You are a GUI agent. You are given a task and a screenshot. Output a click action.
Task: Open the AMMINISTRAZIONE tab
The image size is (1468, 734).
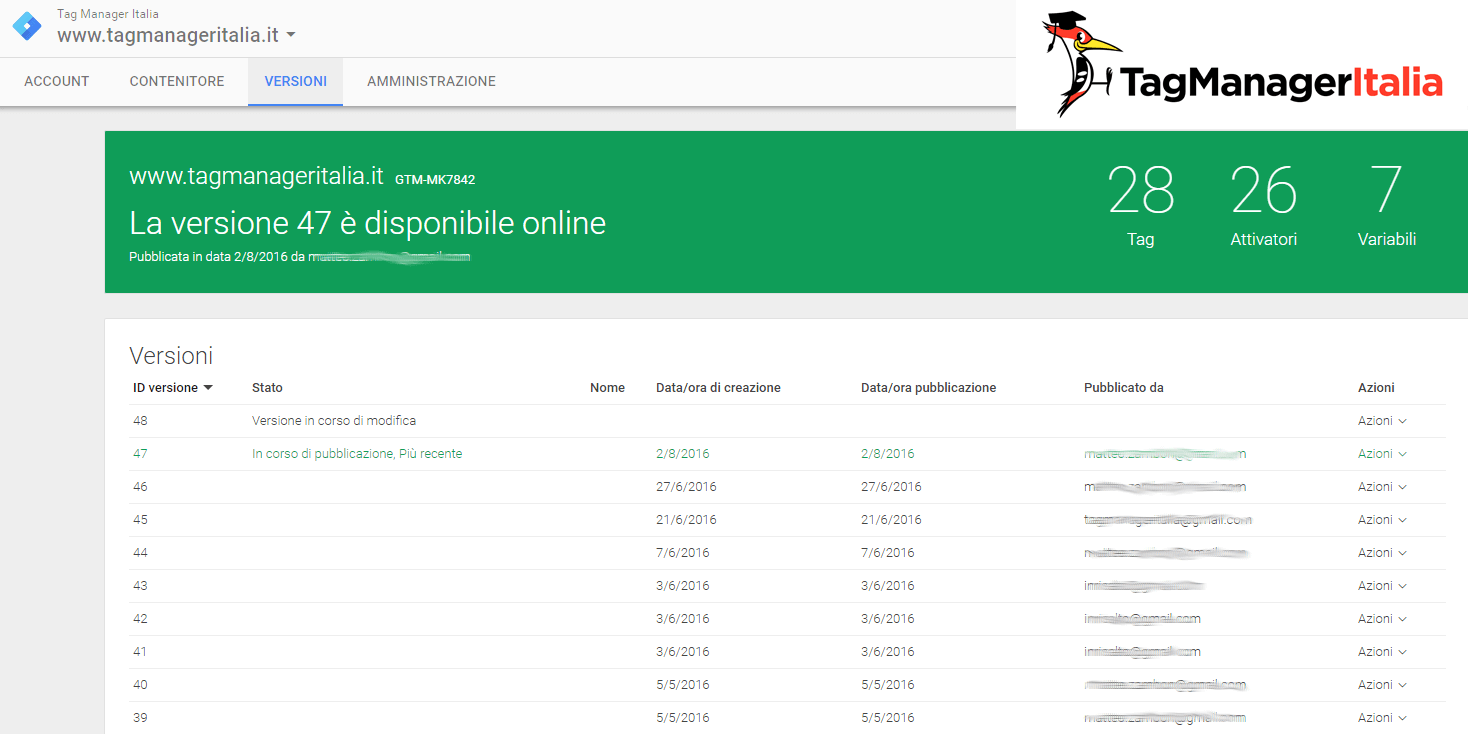point(431,81)
